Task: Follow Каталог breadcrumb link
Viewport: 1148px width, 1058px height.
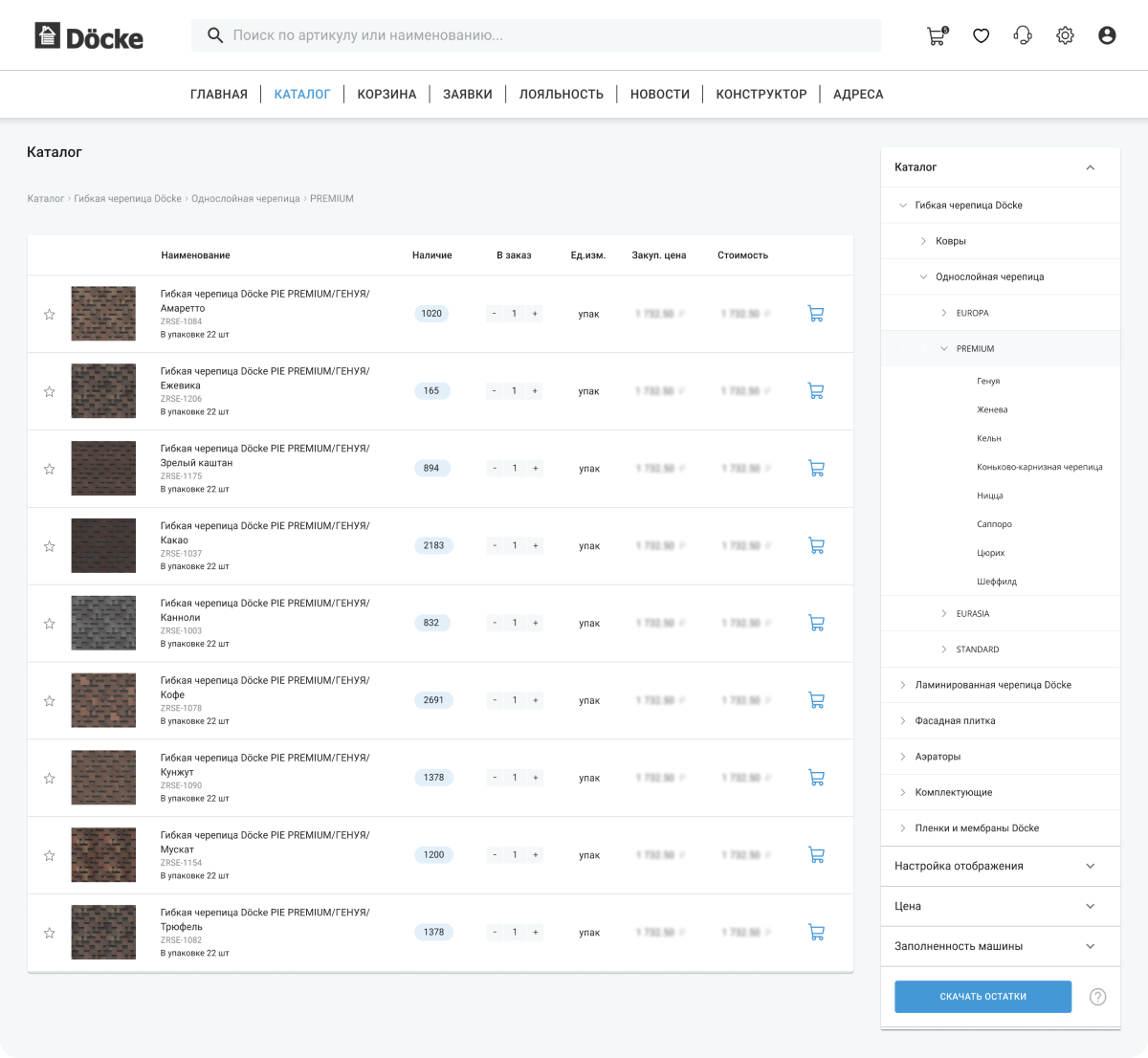Action: [45, 199]
